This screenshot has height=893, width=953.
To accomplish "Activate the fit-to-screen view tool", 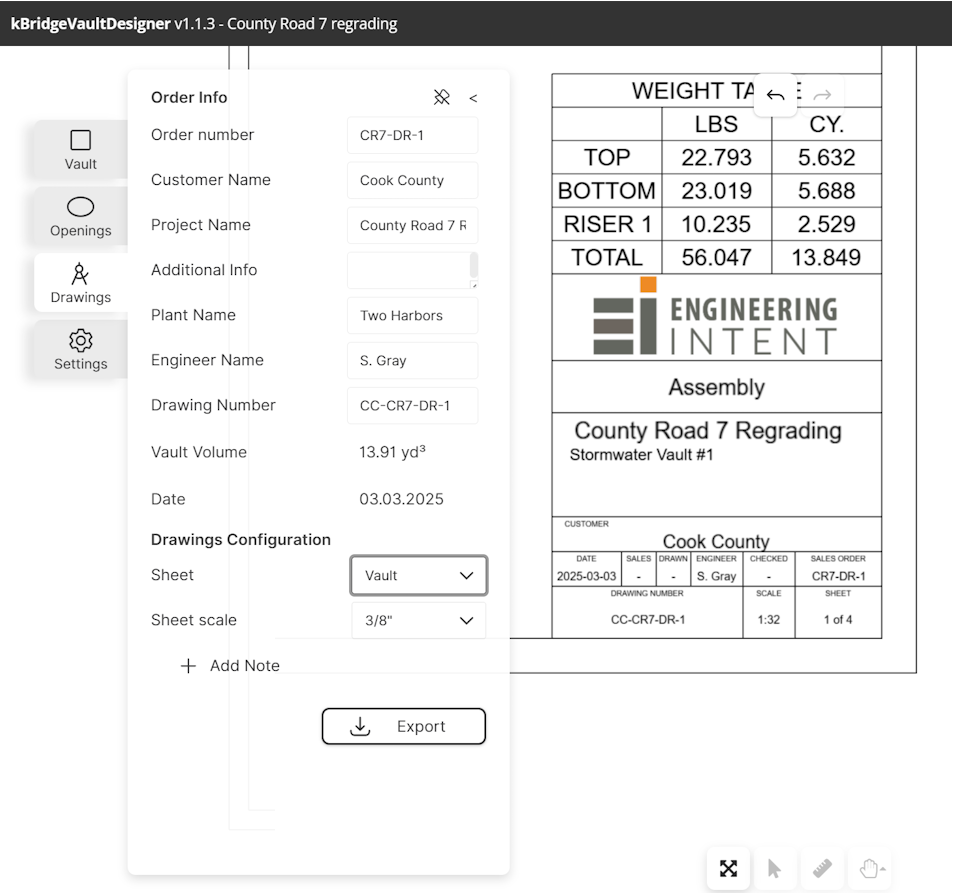I will point(728,868).
